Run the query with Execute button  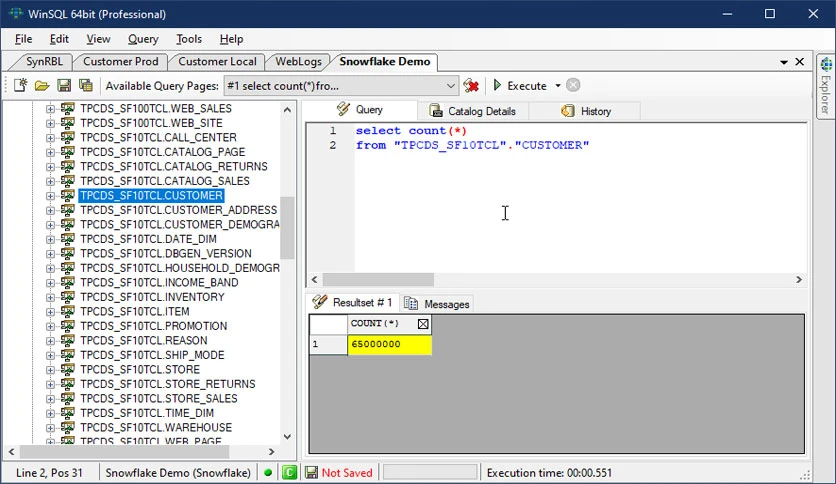pos(520,85)
